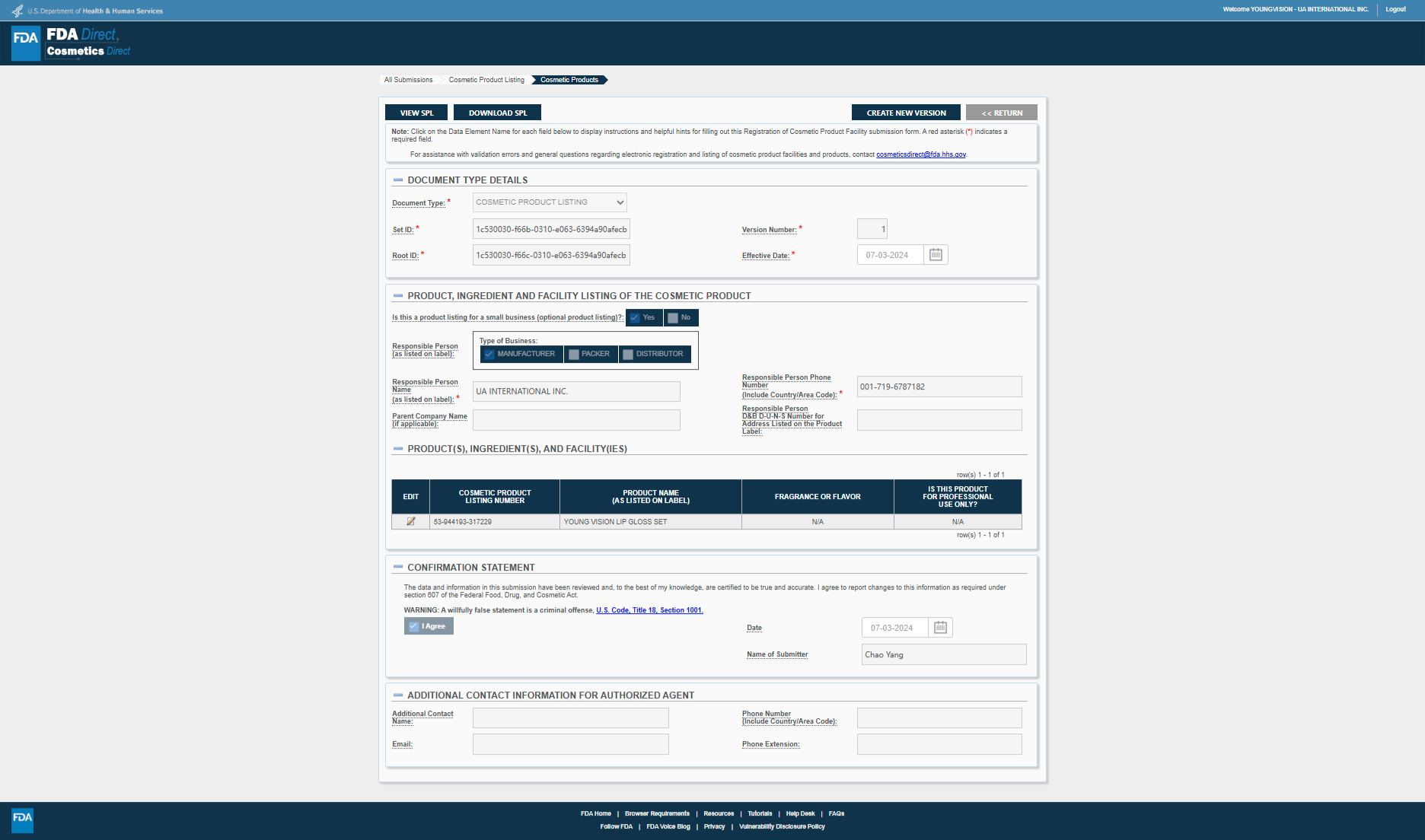
Task: Click the Version Number field
Action: tap(872, 229)
